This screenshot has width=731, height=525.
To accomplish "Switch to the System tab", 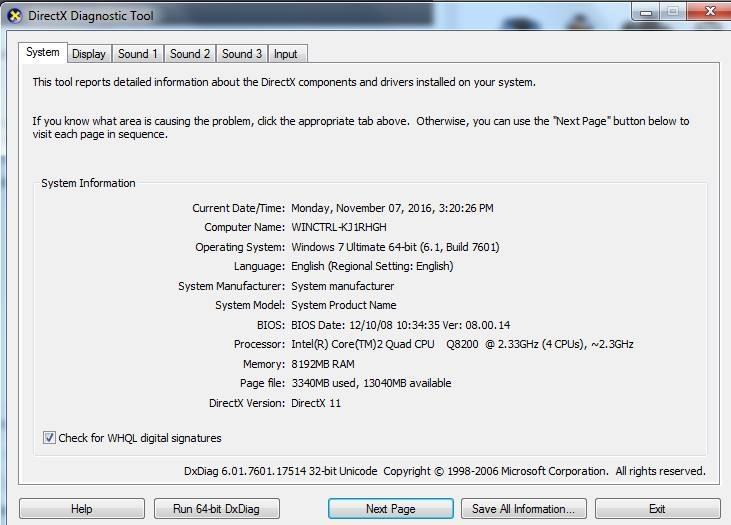I will [x=43, y=52].
